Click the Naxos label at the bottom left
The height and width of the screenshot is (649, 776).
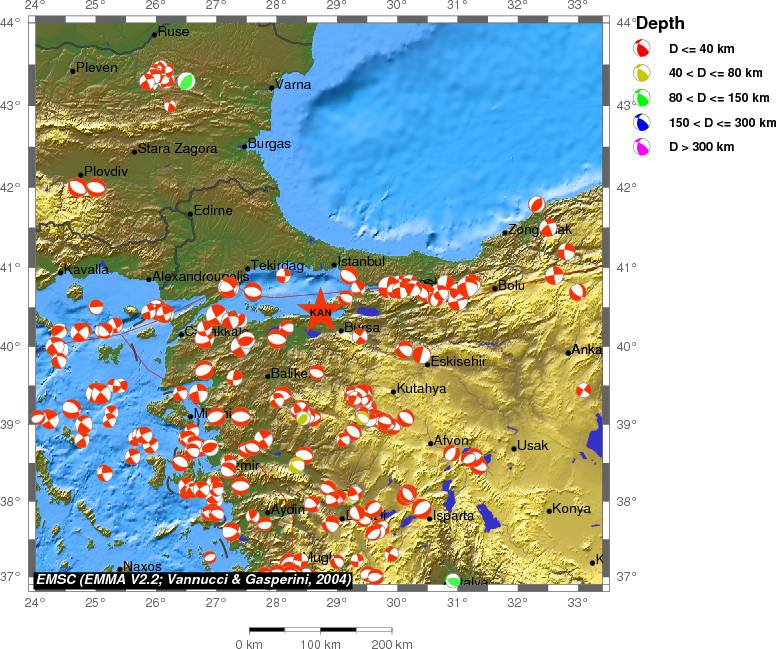[142, 567]
